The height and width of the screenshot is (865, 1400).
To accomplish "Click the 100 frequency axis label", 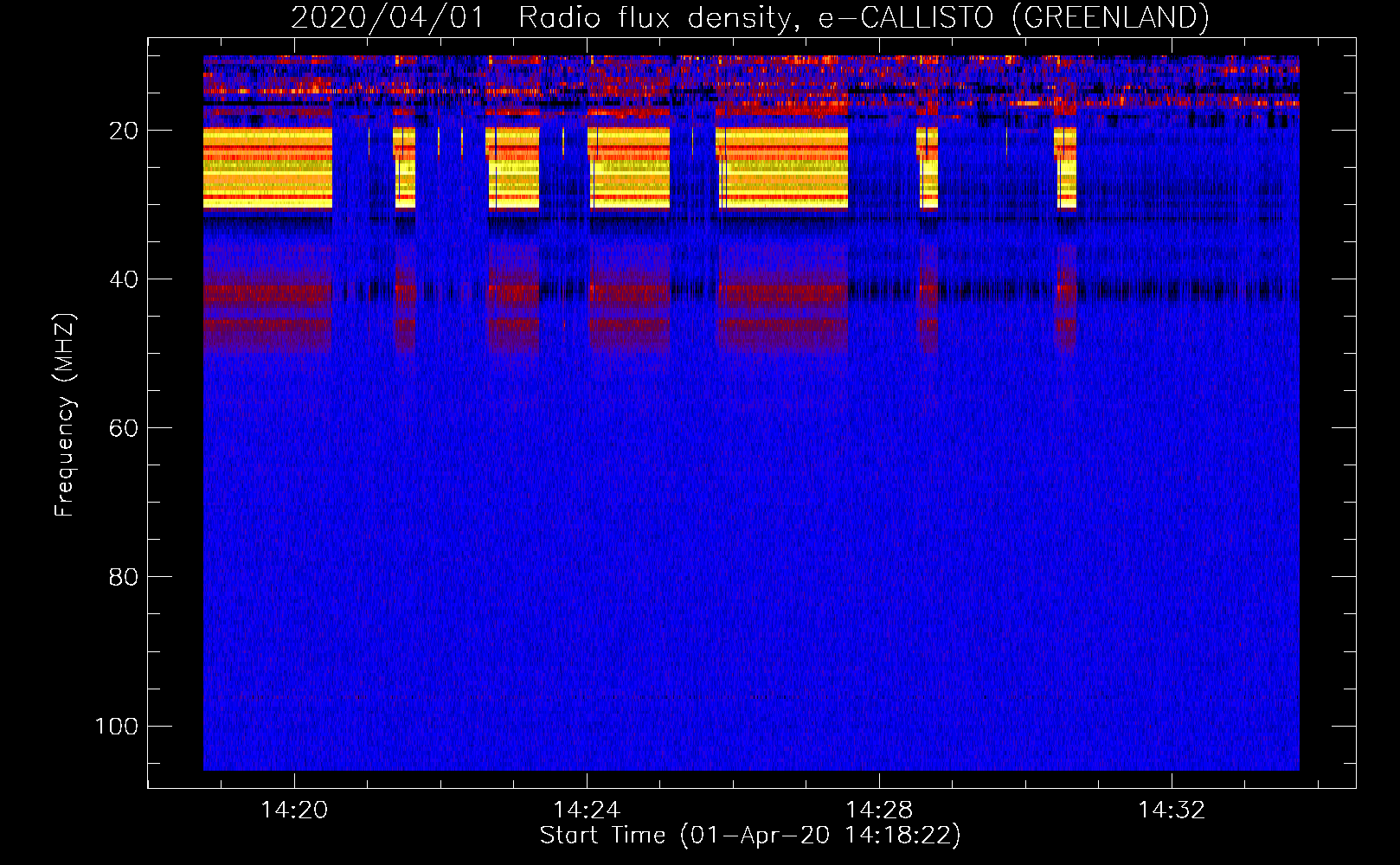I will (117, 726).
